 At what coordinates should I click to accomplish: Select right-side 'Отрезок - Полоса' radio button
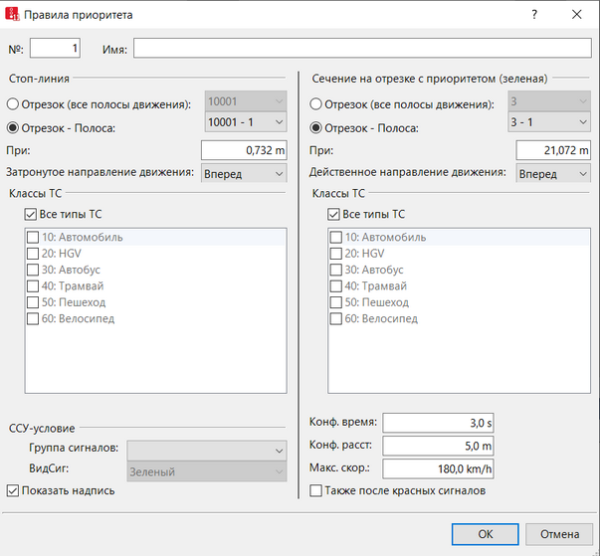pos(317,127)
